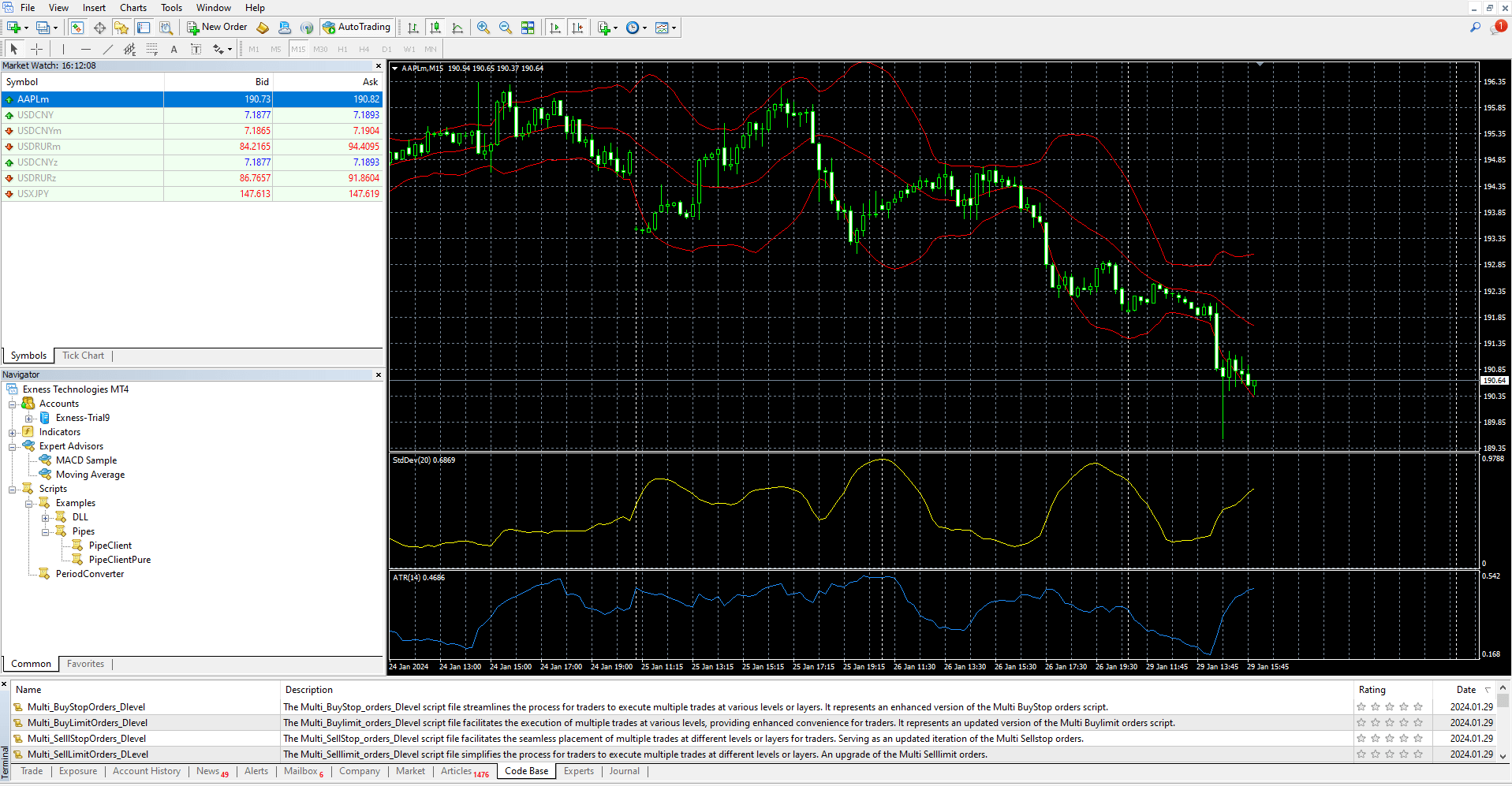Collapse the Accounts tree node
The image size is (1512, 786).
tap(13, 404)
